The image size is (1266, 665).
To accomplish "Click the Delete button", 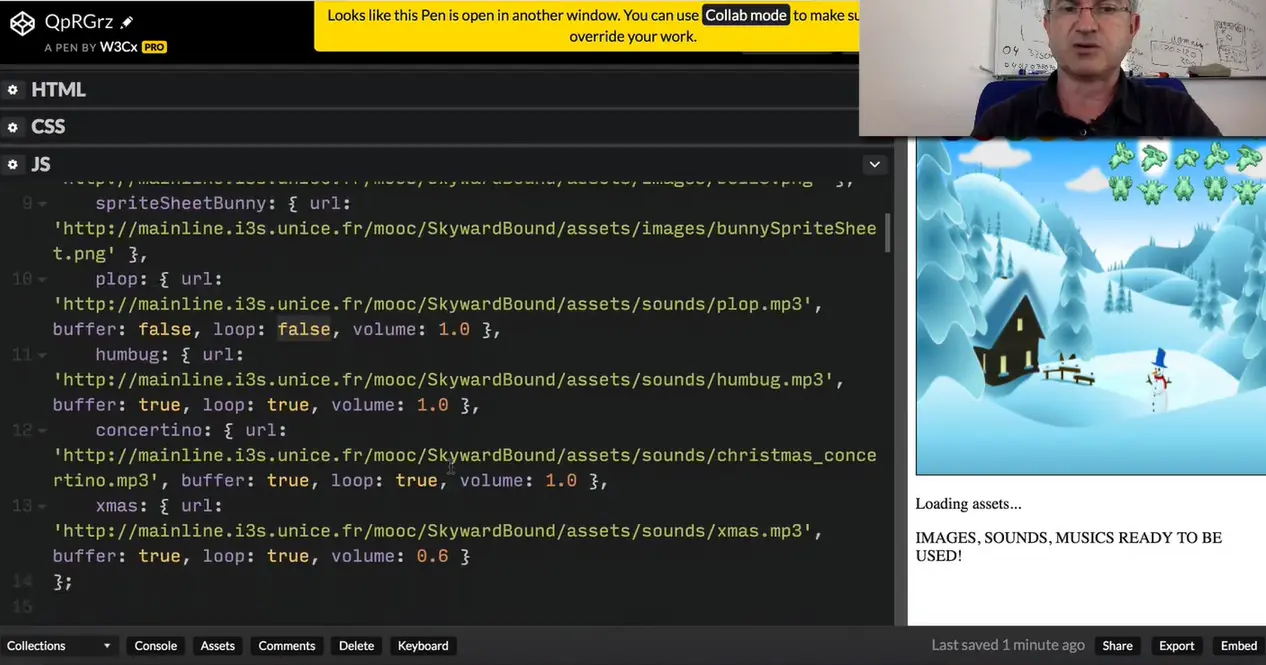I will coord(356,646).
